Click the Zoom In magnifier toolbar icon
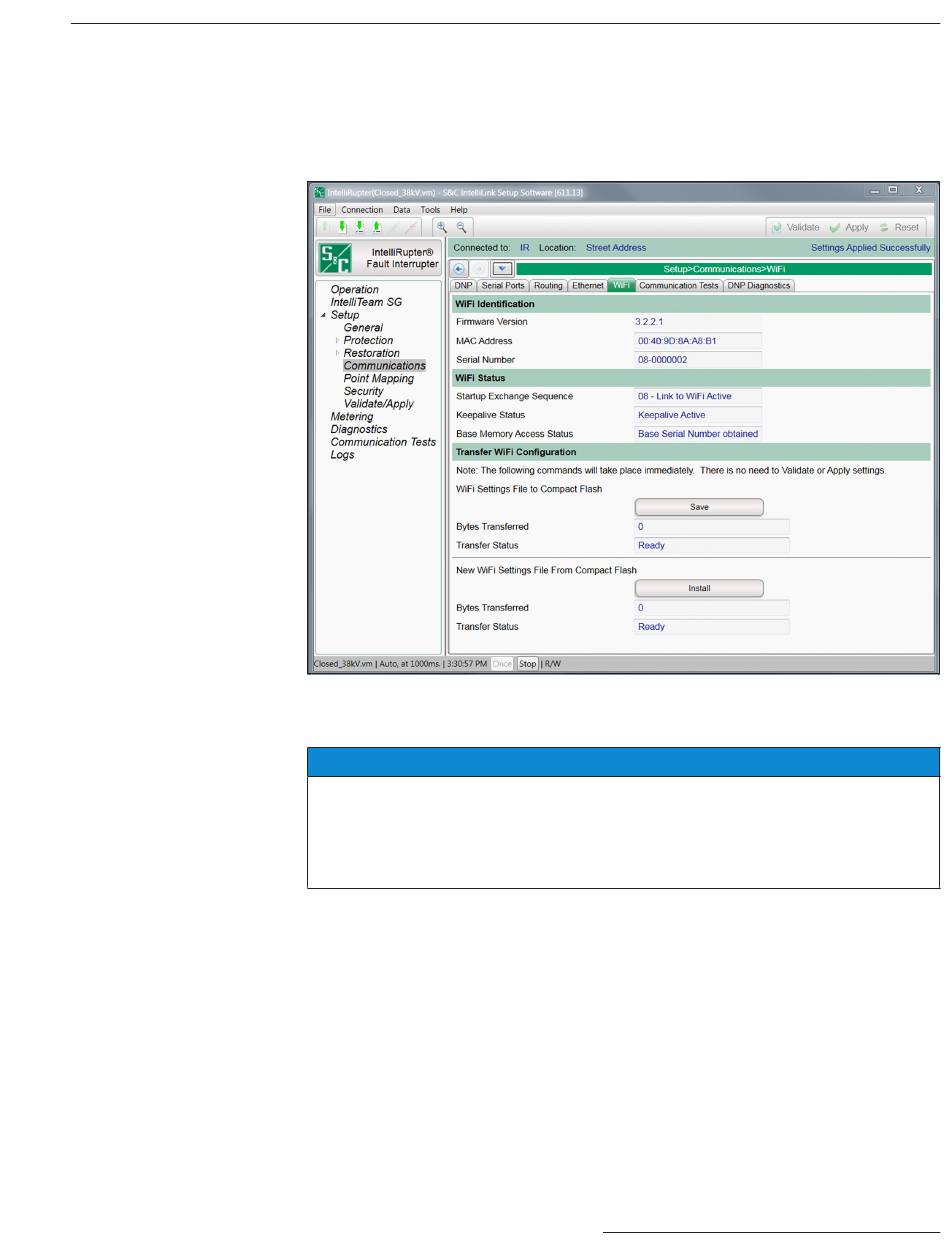The image size is (950, 1260). pyautogui.click(x=441, y=228)
